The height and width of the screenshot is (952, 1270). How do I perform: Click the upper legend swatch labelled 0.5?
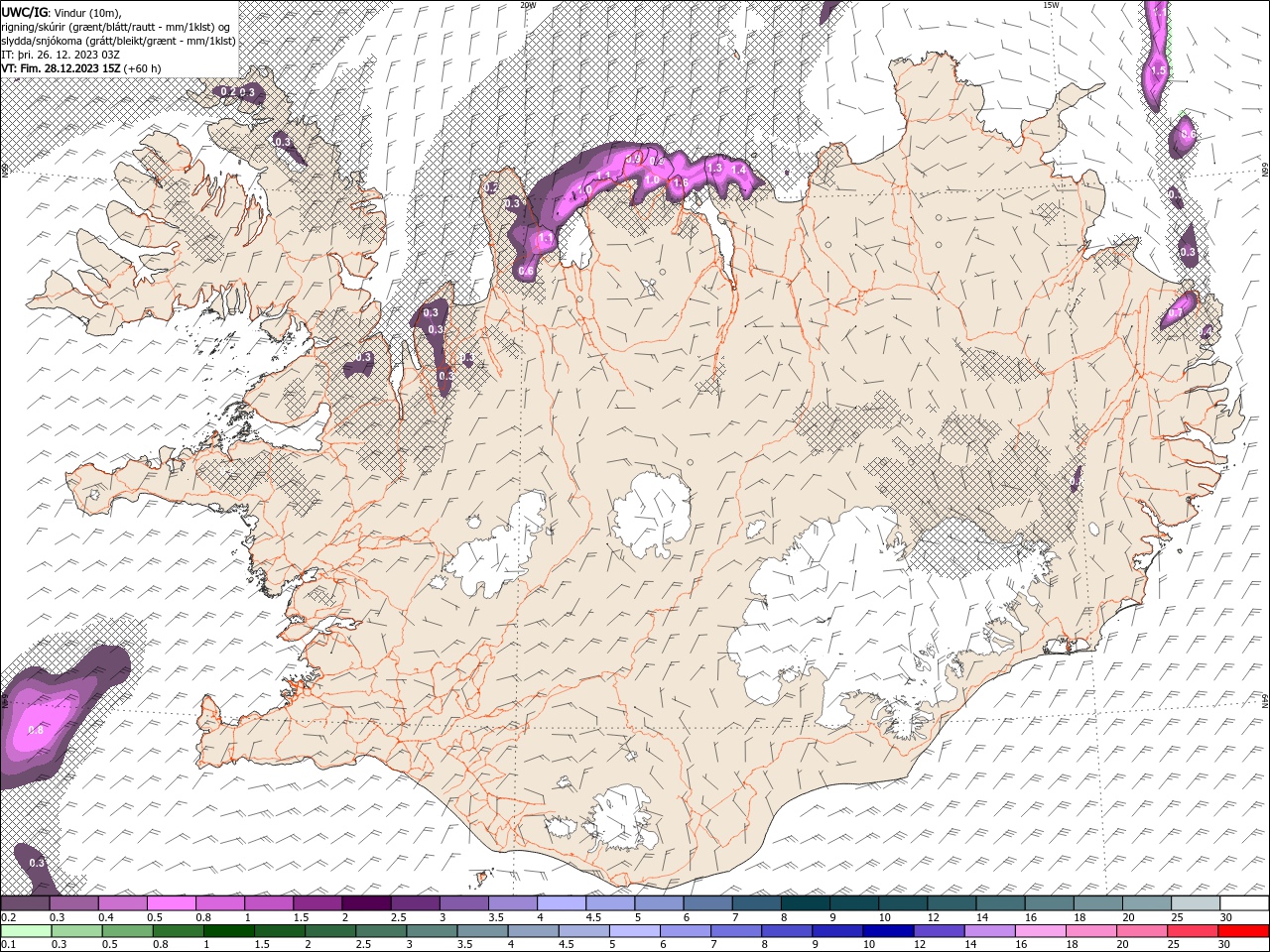coord(171,903)
